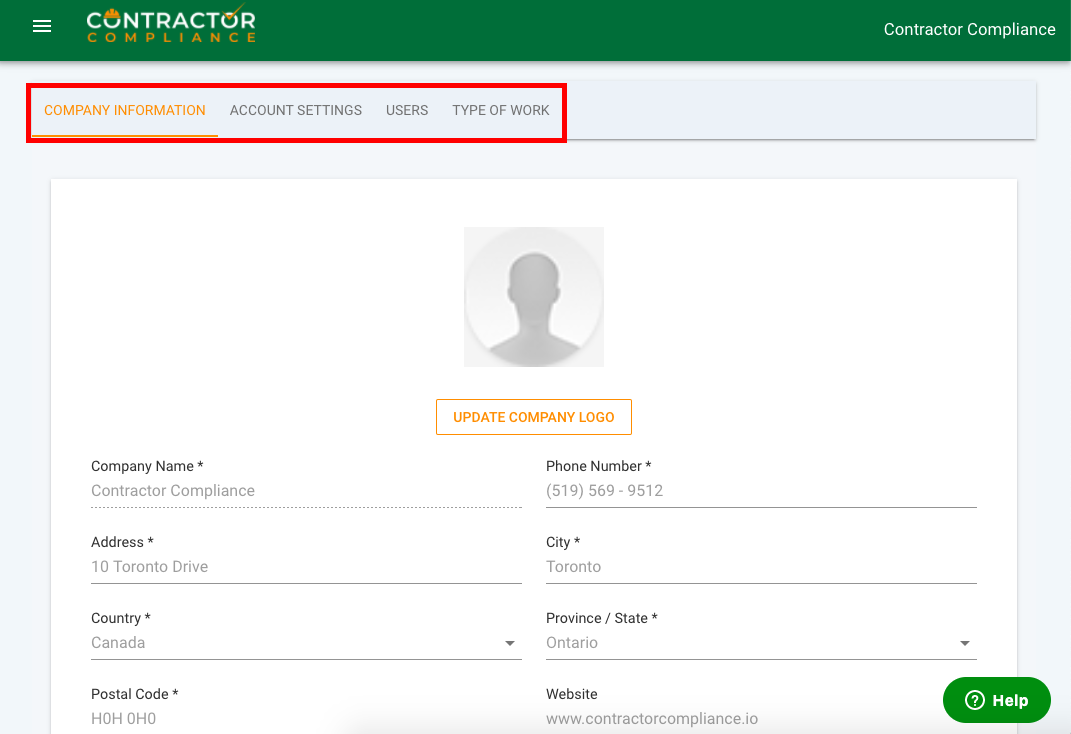Click the Company Name input field
This screenshot has height=734, width=1071.
[x=305, y=491]
